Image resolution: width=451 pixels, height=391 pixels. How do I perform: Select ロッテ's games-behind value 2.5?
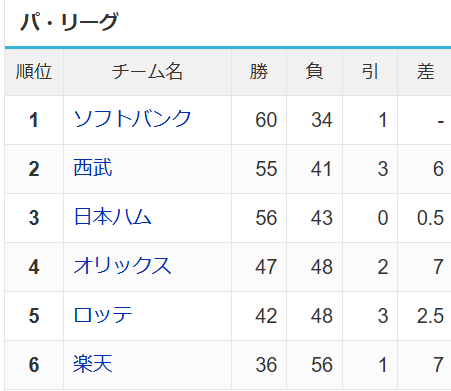tap(430, 316)
